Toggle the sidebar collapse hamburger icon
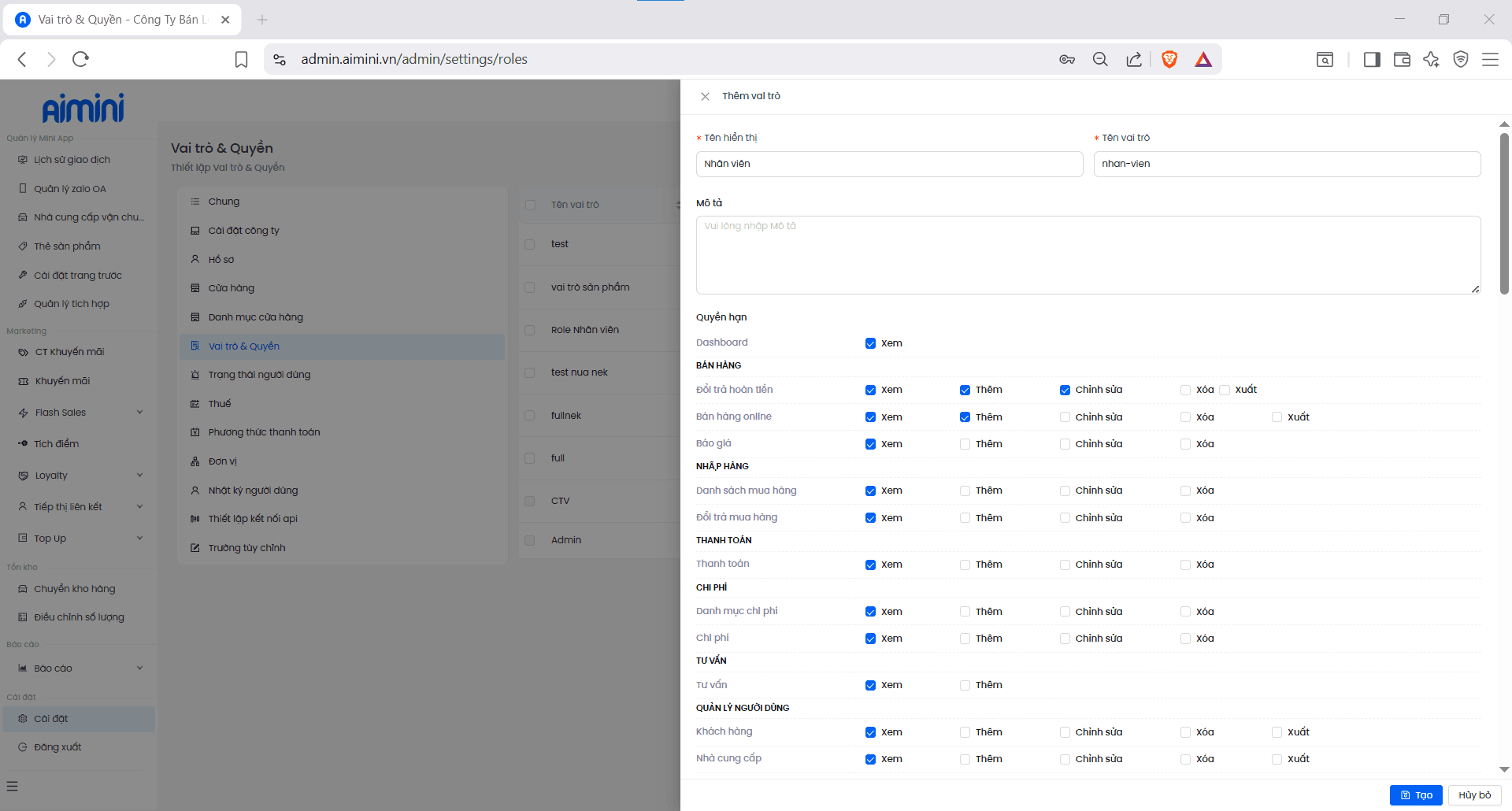 point(12,786)
